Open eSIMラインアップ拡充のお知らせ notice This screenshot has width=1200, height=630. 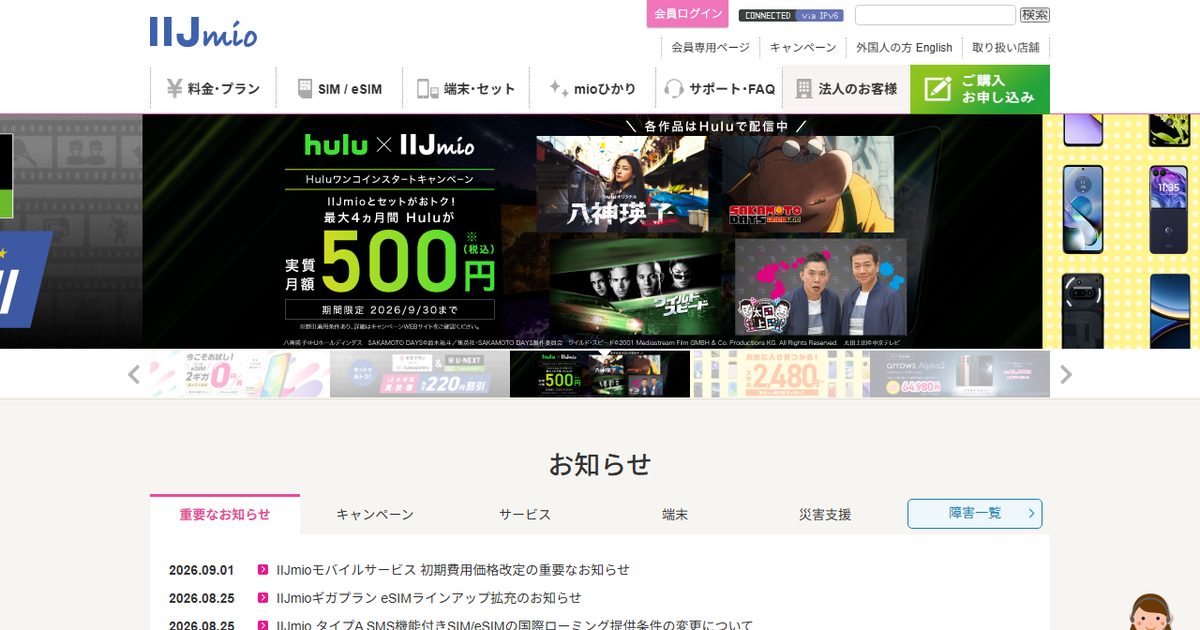[428, 598]
